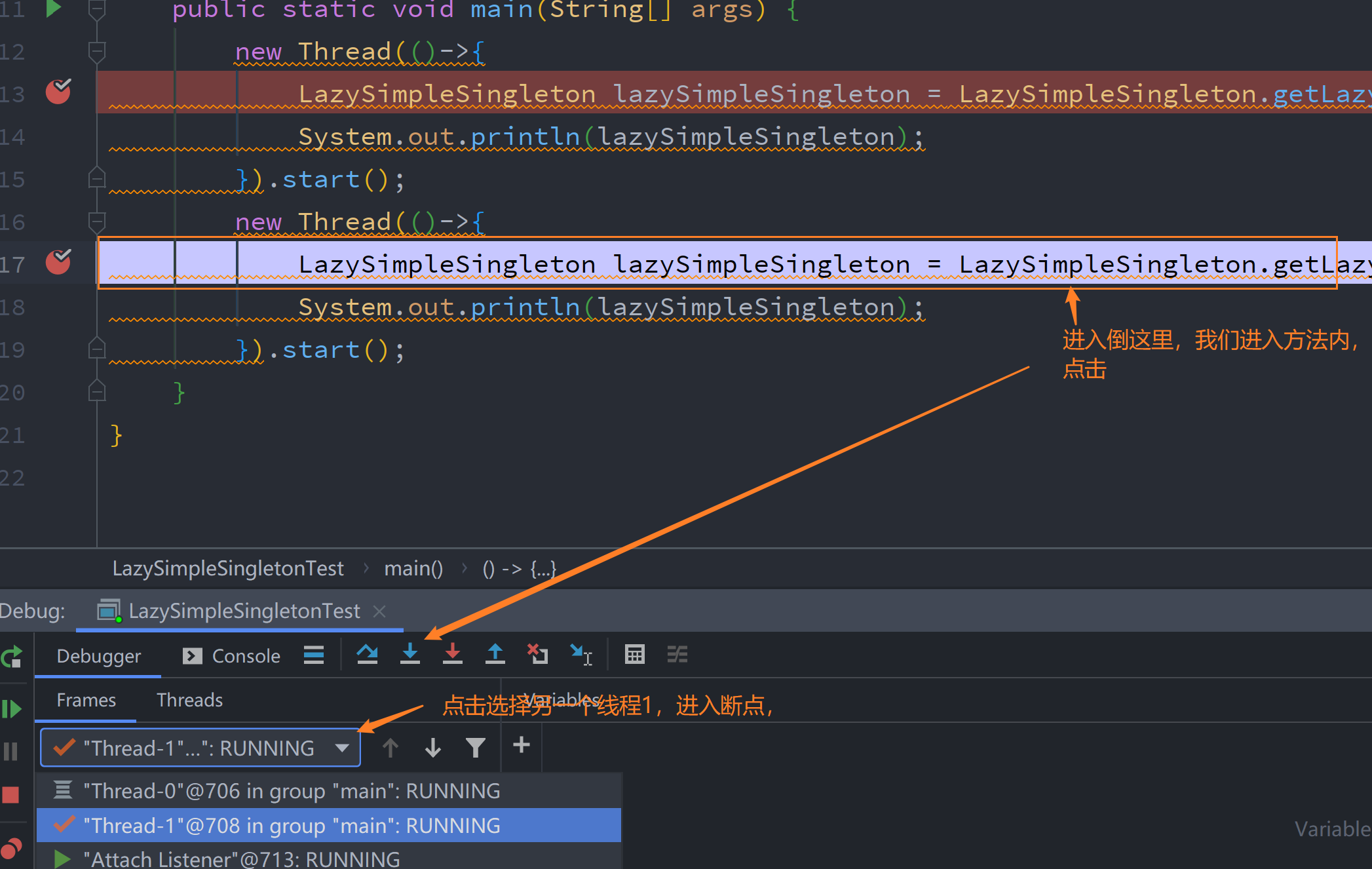The image size is (1372, 869).
Task: Toggle breakpoint on line 17
Action: [58, 262]
